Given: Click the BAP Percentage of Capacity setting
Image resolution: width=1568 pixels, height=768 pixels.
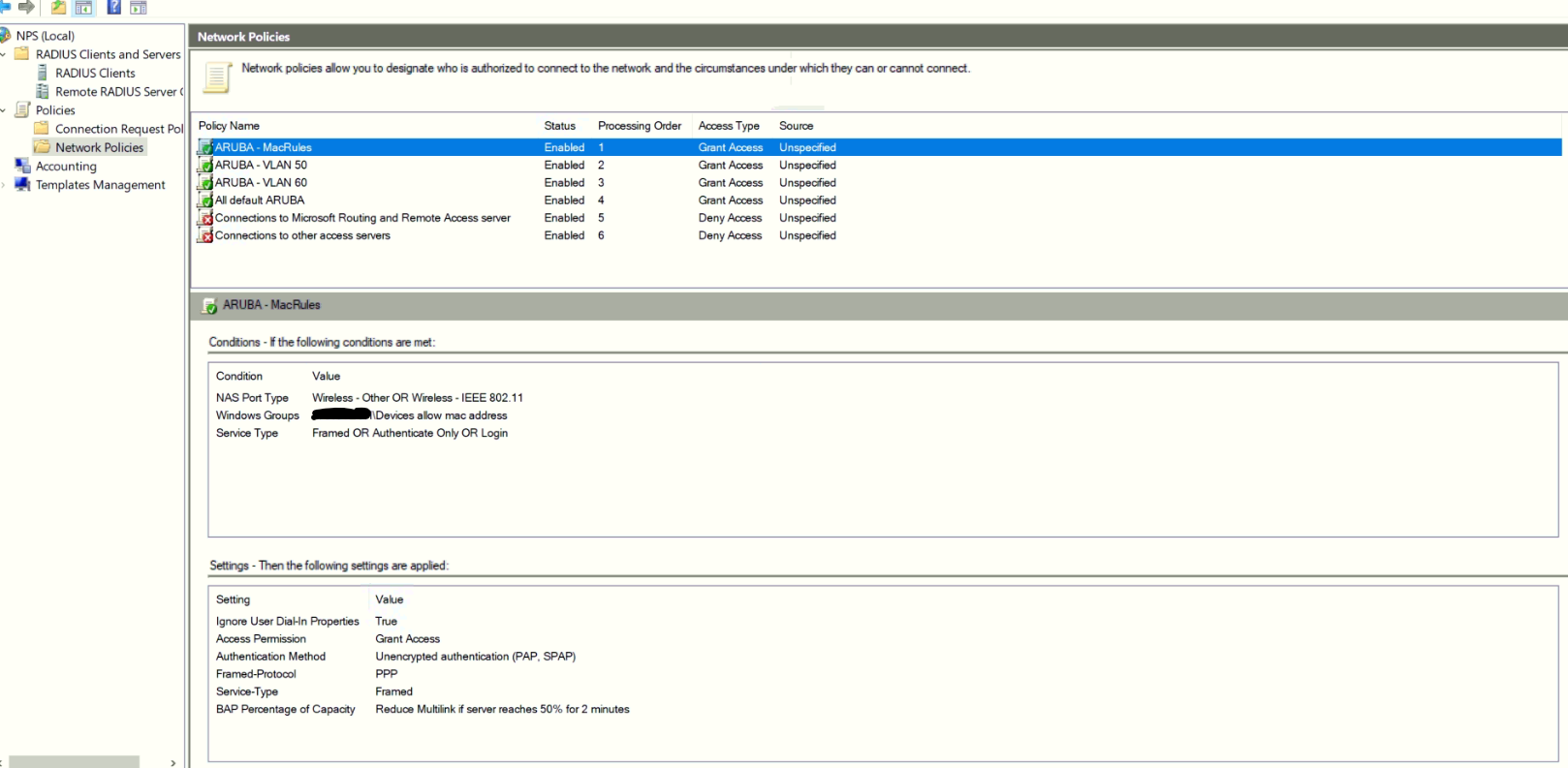Looking at the screenshot, I should point(286,709).
